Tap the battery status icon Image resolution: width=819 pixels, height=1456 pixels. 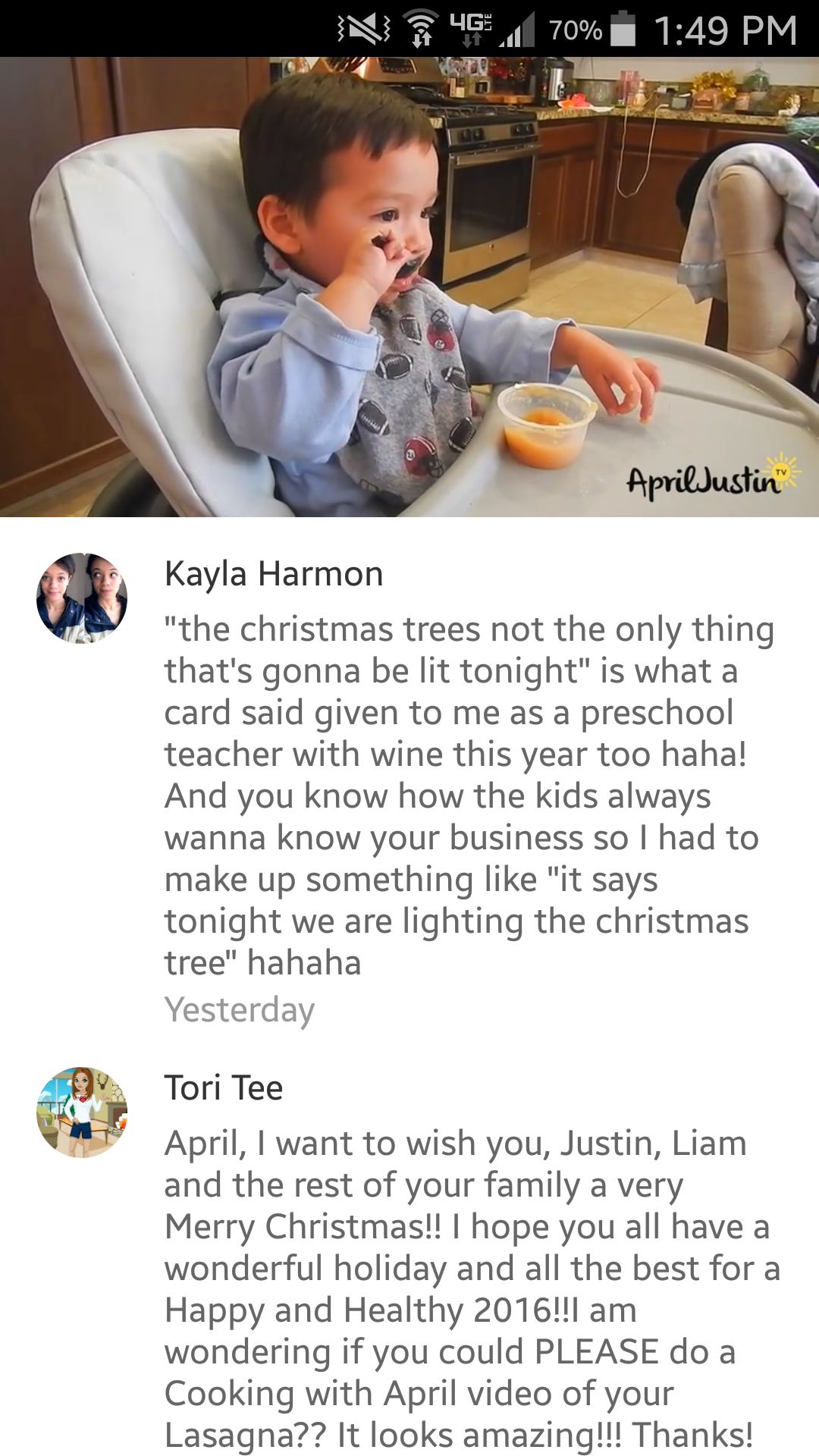[x=623, y=29]
